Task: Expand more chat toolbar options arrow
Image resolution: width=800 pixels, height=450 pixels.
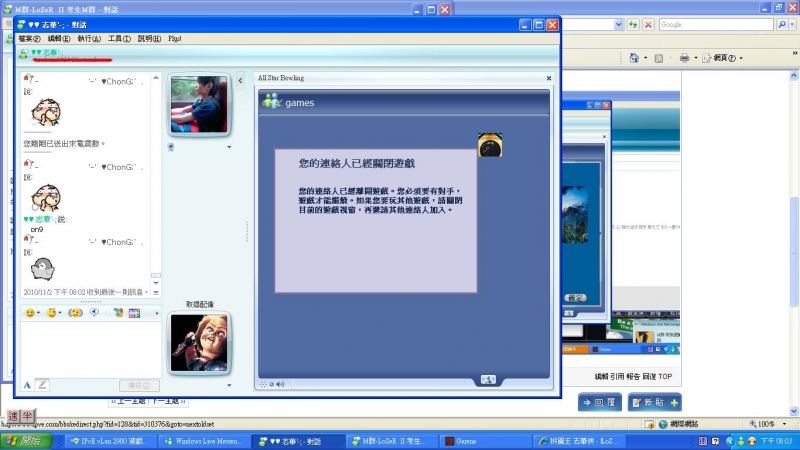Action: tap(157, 313)
